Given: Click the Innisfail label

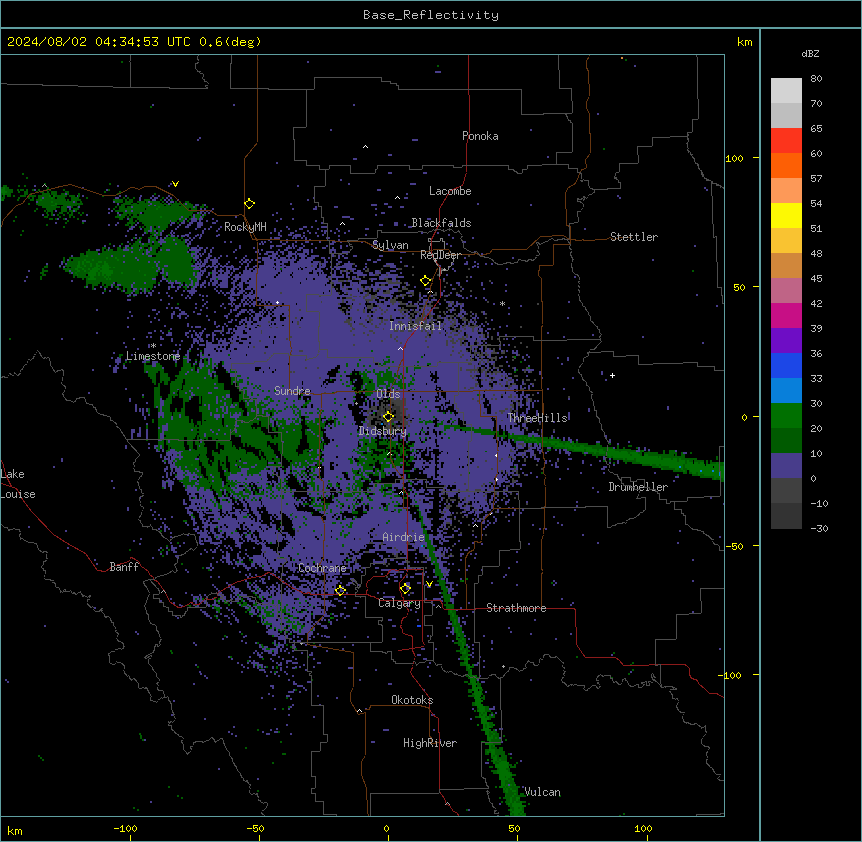Looking at the screenshot, I should coord(416,326).
